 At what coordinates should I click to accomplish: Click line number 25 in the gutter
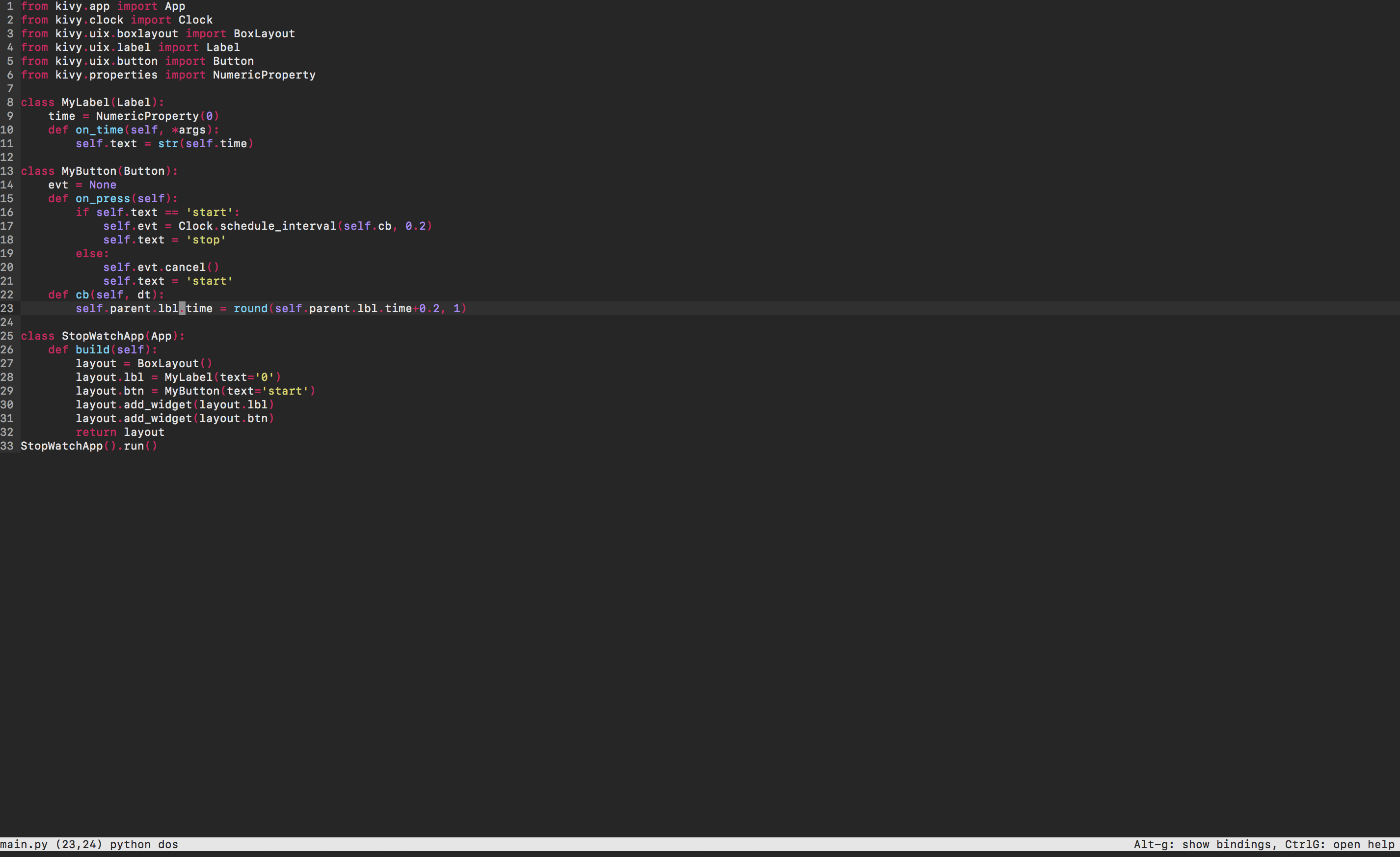7,336
